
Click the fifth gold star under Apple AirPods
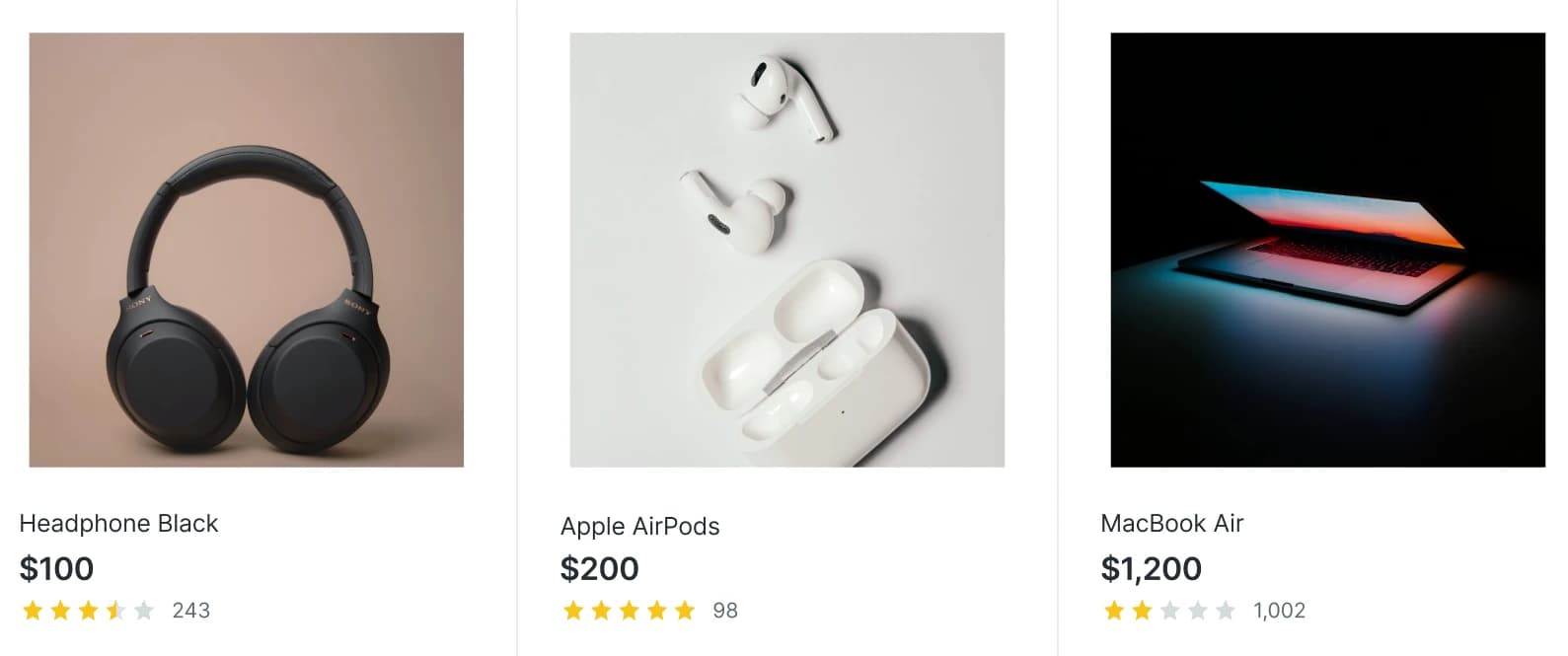(685, 611)
